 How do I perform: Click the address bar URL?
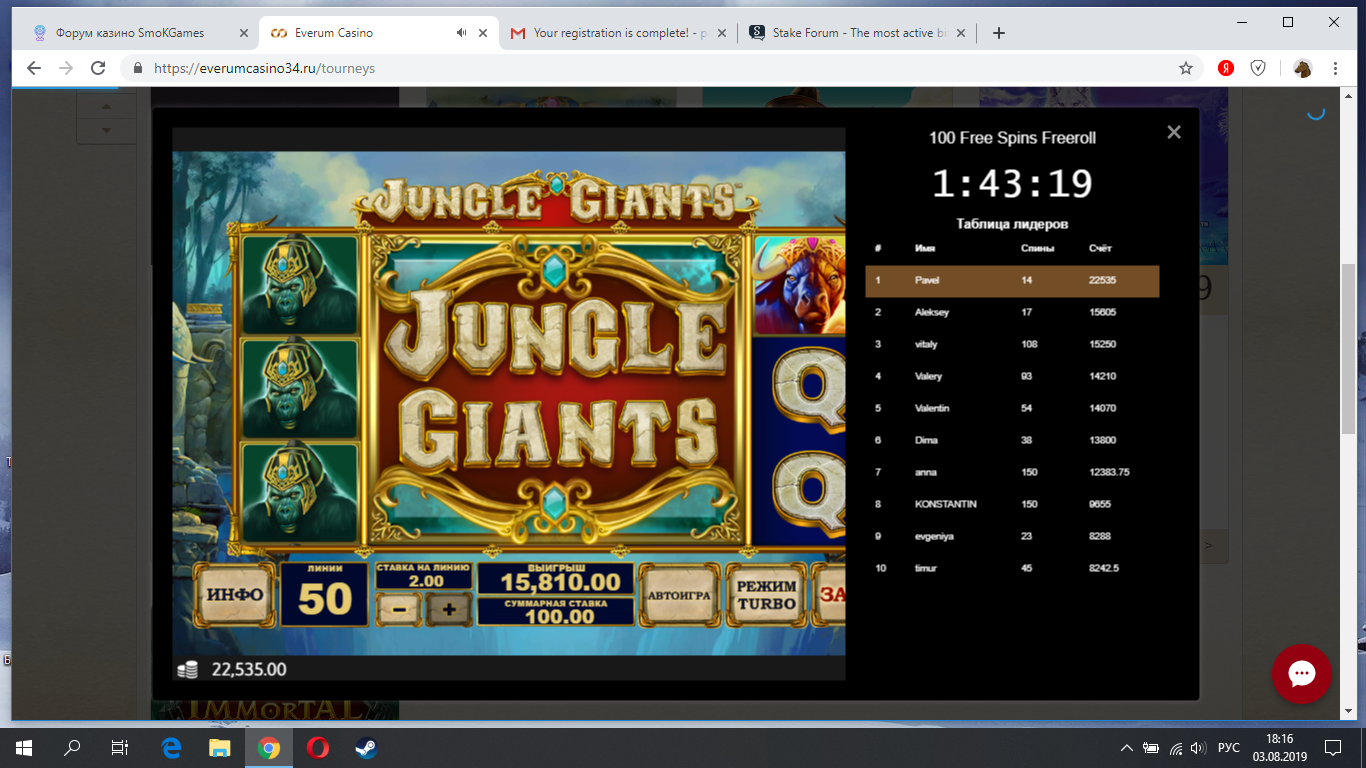264,68
